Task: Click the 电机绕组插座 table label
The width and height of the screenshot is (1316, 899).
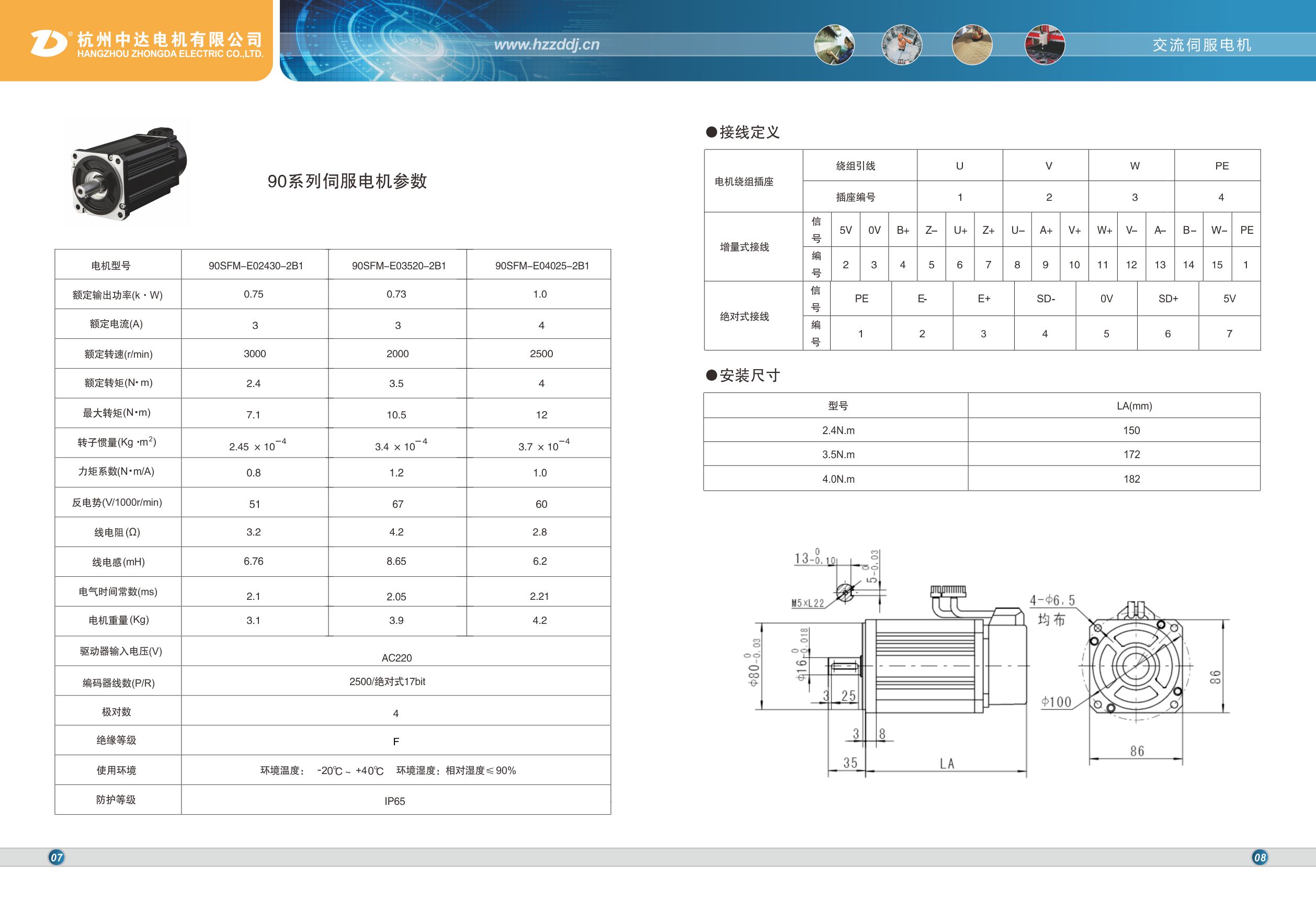Action: click(744, 181)
